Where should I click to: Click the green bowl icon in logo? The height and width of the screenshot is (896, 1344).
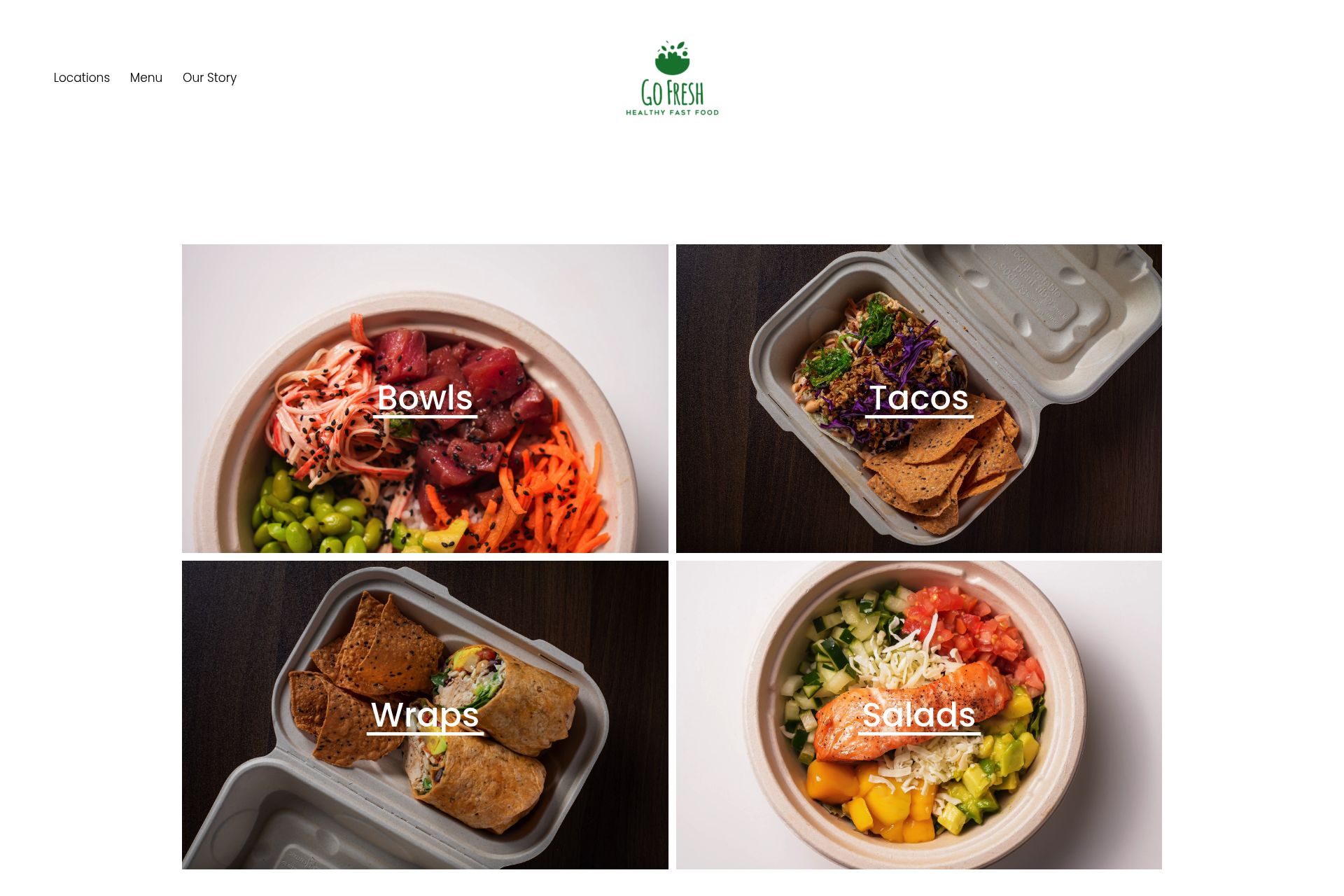[x=673, y=58]
